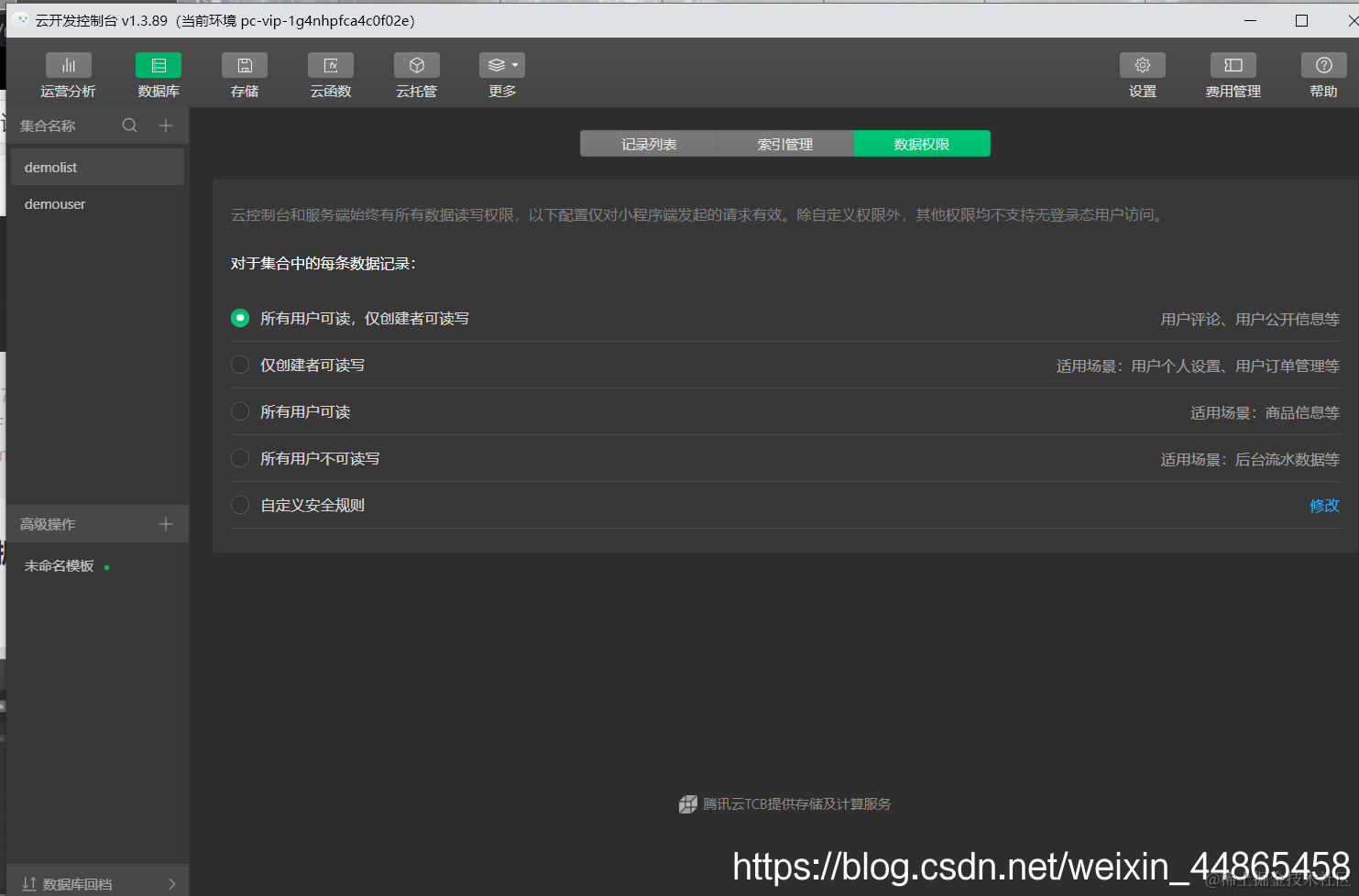The image size is (1359, 896).
Task: Open the 索引管理 tab
Action: pos(784,143)
